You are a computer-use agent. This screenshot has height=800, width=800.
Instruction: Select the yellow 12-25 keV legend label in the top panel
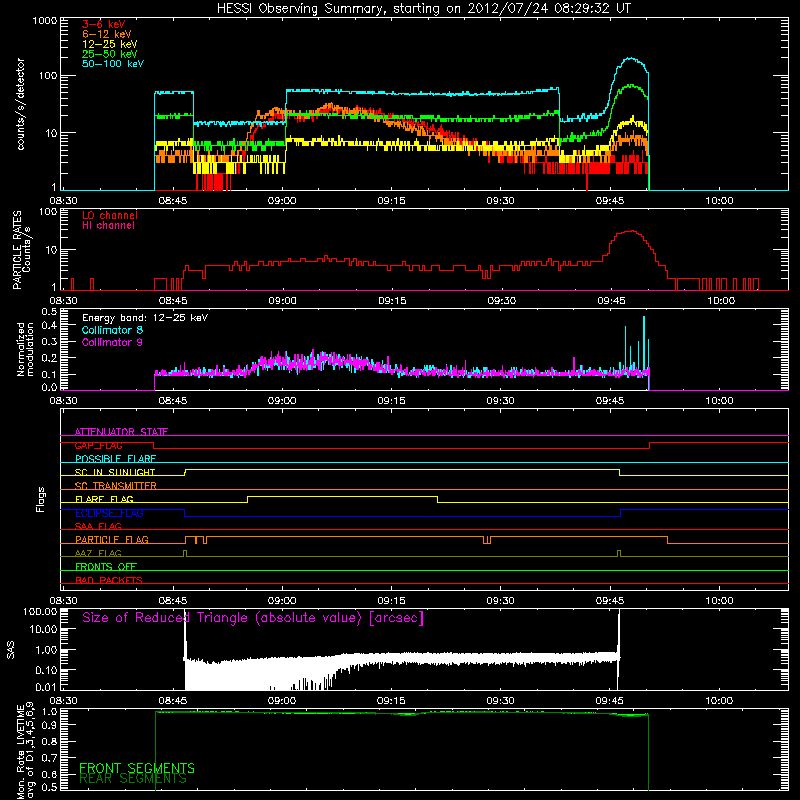[109, 44]
